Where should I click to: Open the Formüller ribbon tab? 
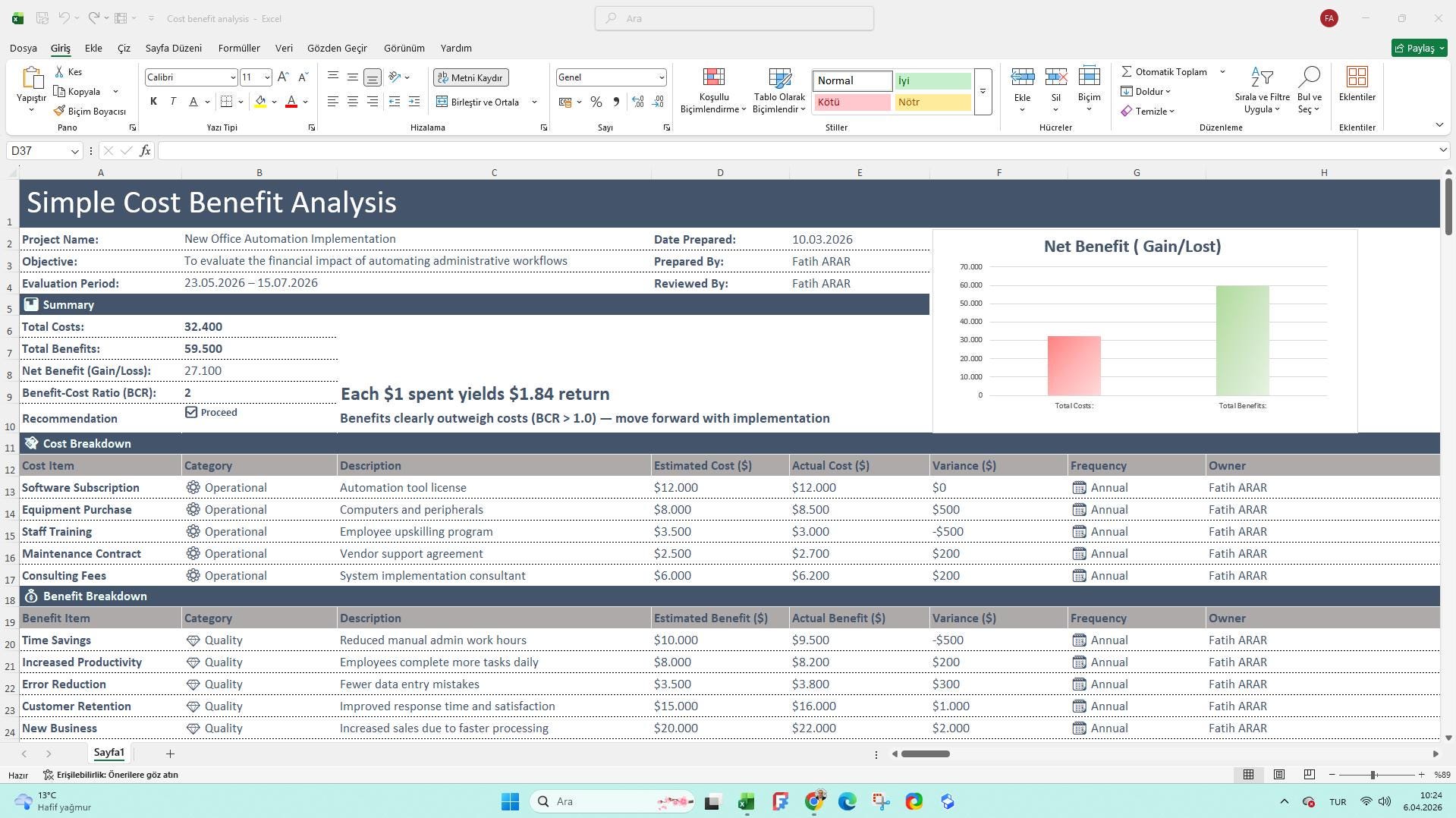pyautogui.click(x=239, y=48)
